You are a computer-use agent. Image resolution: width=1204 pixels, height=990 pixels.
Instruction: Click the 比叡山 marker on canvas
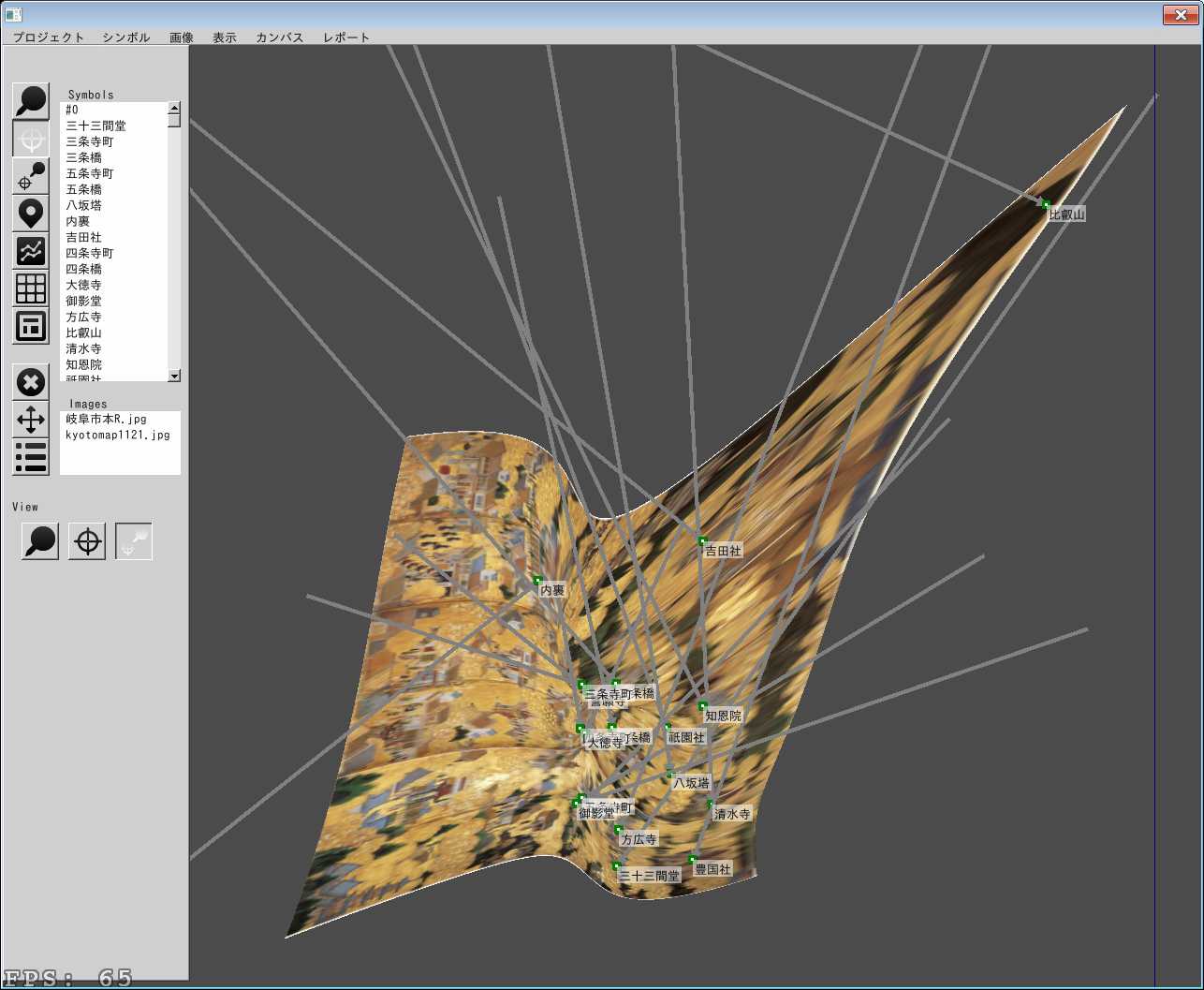click(1047, 203)
